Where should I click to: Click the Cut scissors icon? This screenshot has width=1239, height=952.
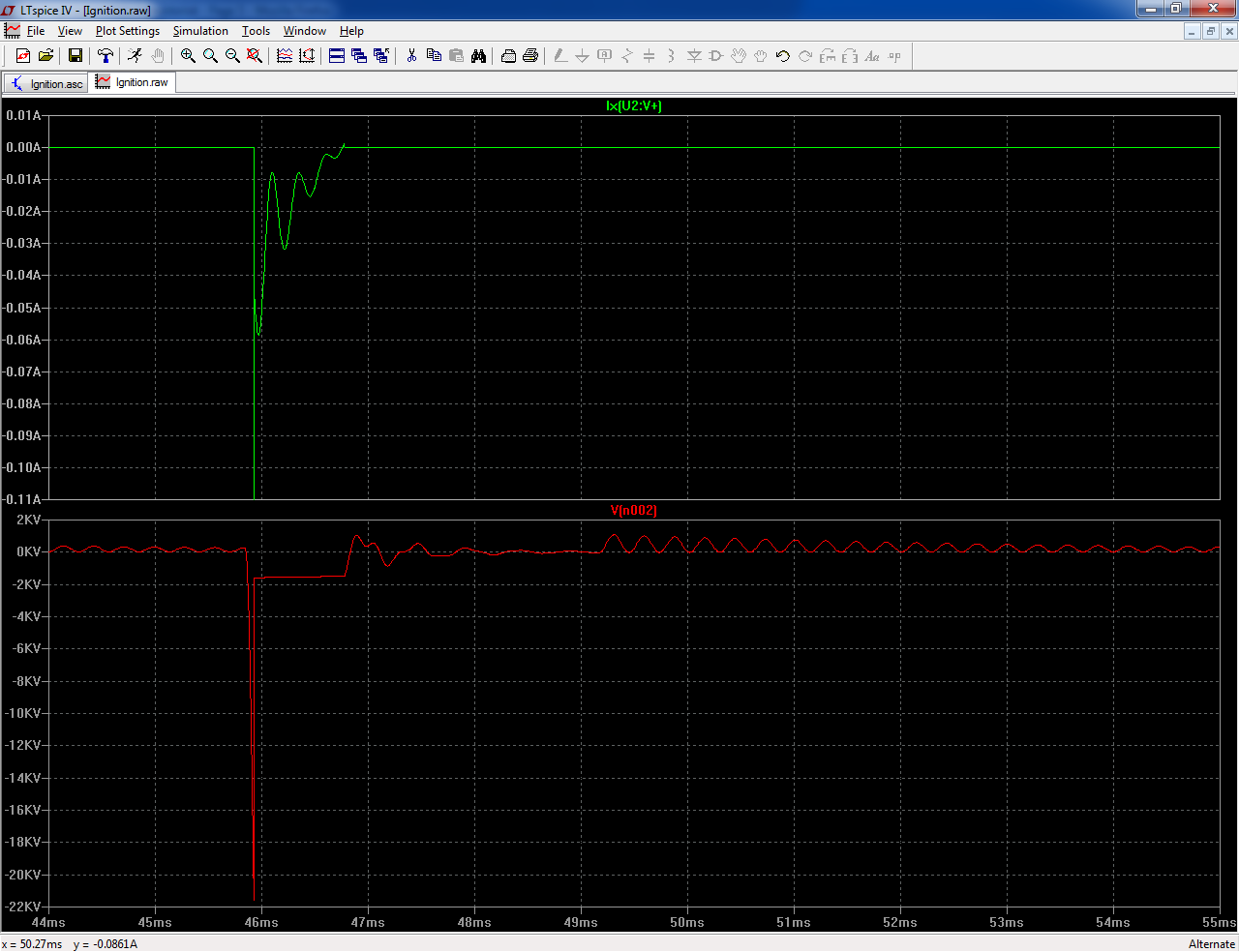point(411,56)
